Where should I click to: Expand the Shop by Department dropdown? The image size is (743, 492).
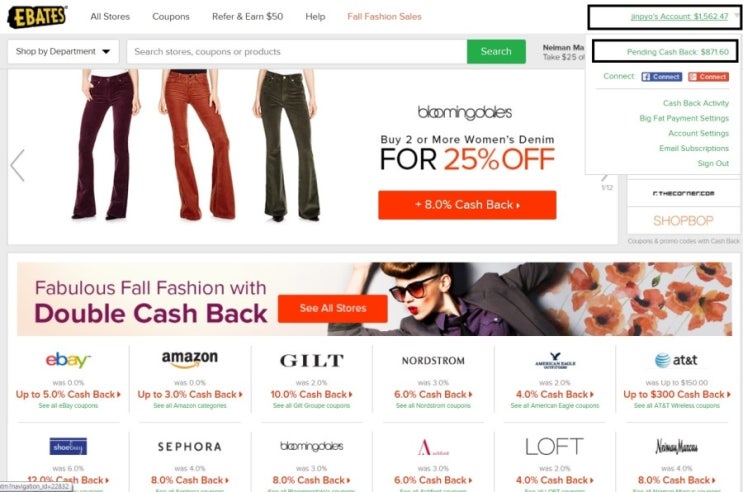pyautogui.click(x=63, y=51)
